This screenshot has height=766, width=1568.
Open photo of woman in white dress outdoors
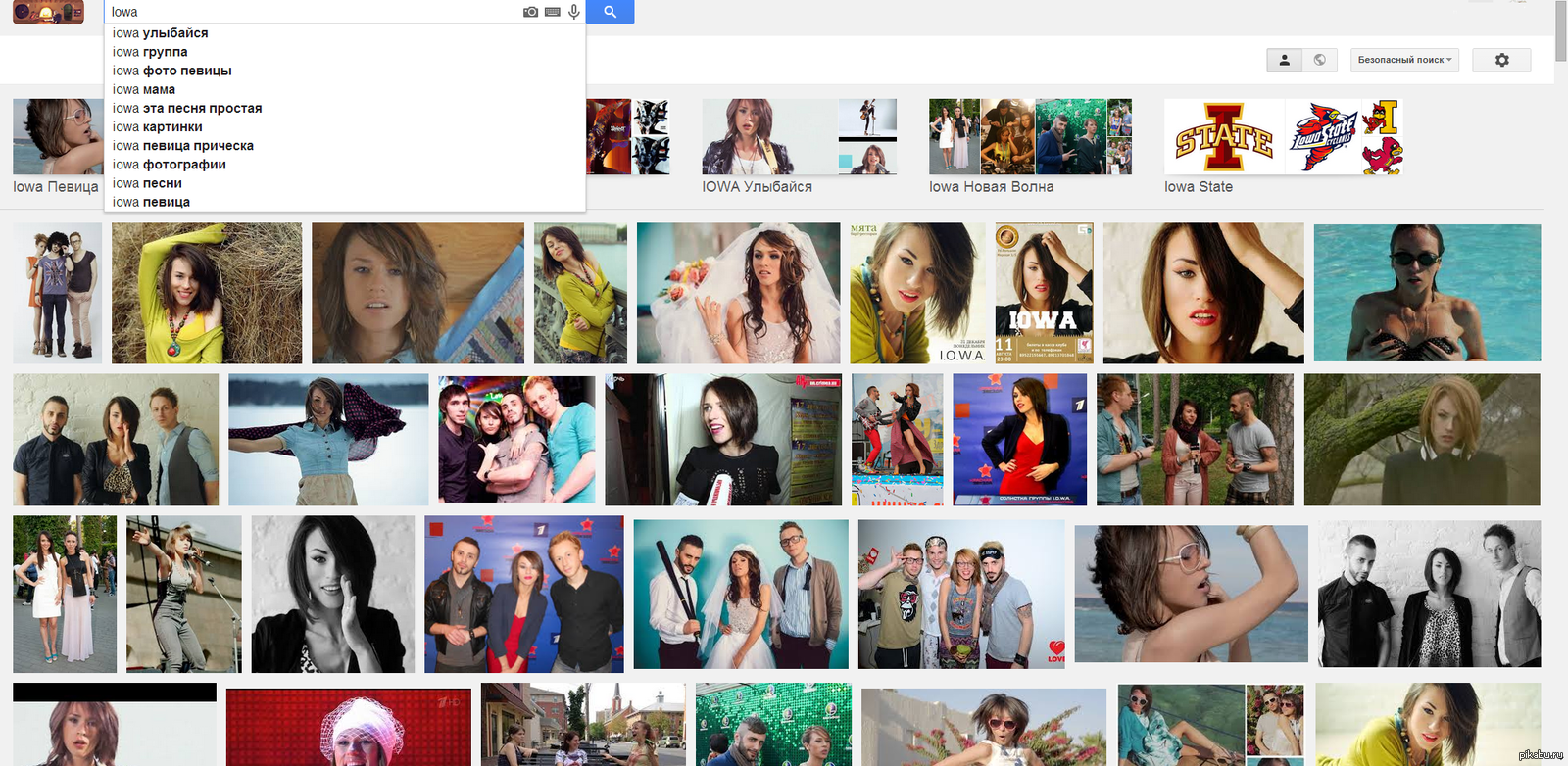coord(65,594)
